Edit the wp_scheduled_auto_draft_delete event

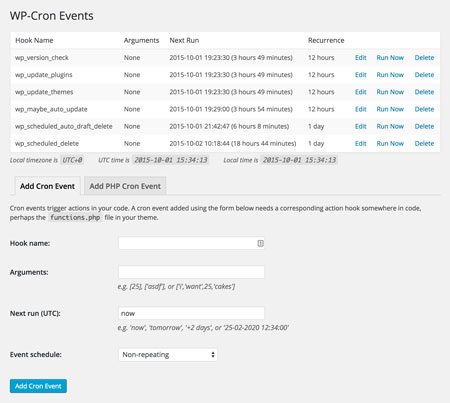[361, 126]
